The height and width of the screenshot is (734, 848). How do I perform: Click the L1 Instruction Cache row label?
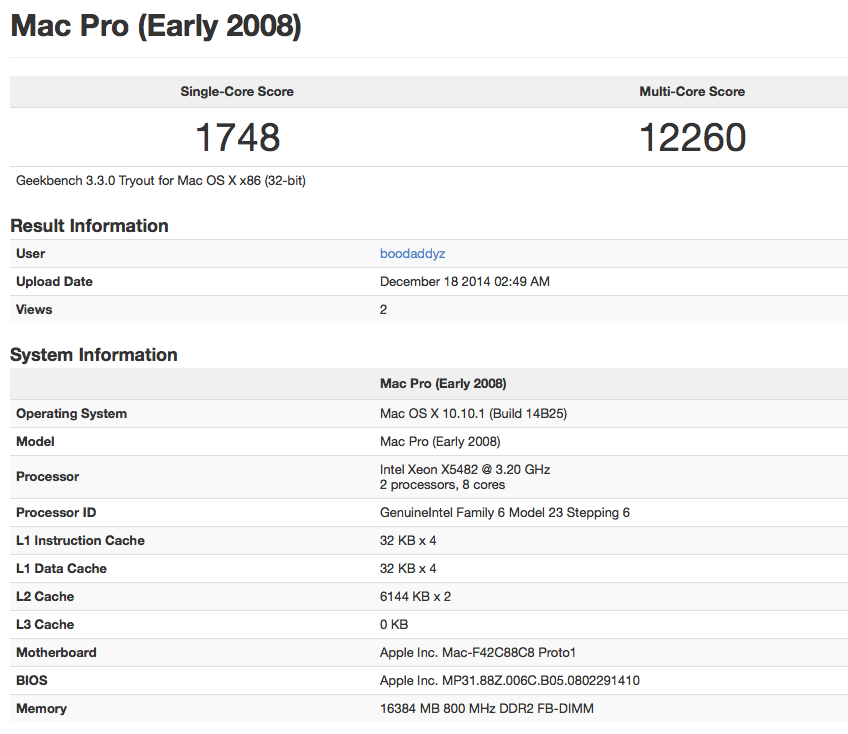80,541
